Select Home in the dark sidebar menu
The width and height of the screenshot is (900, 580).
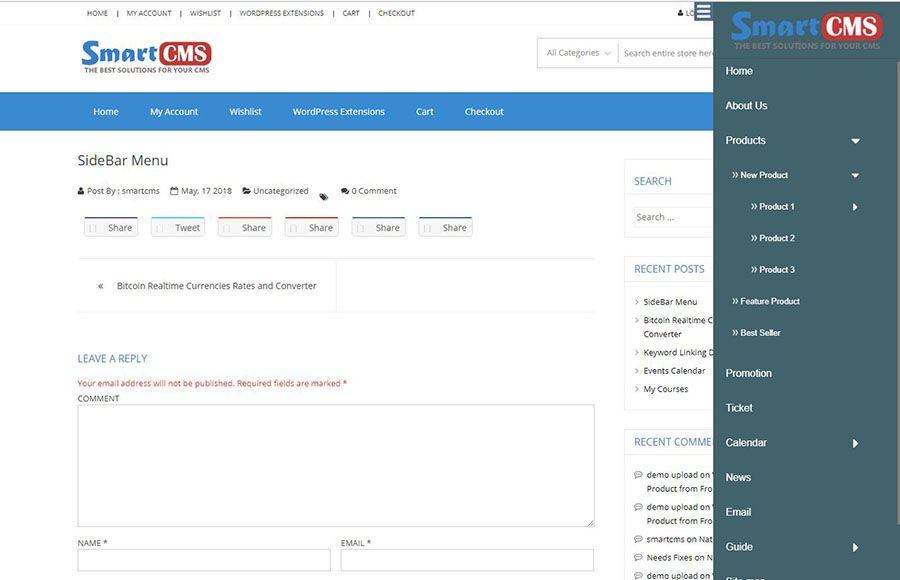coord(739,71)
